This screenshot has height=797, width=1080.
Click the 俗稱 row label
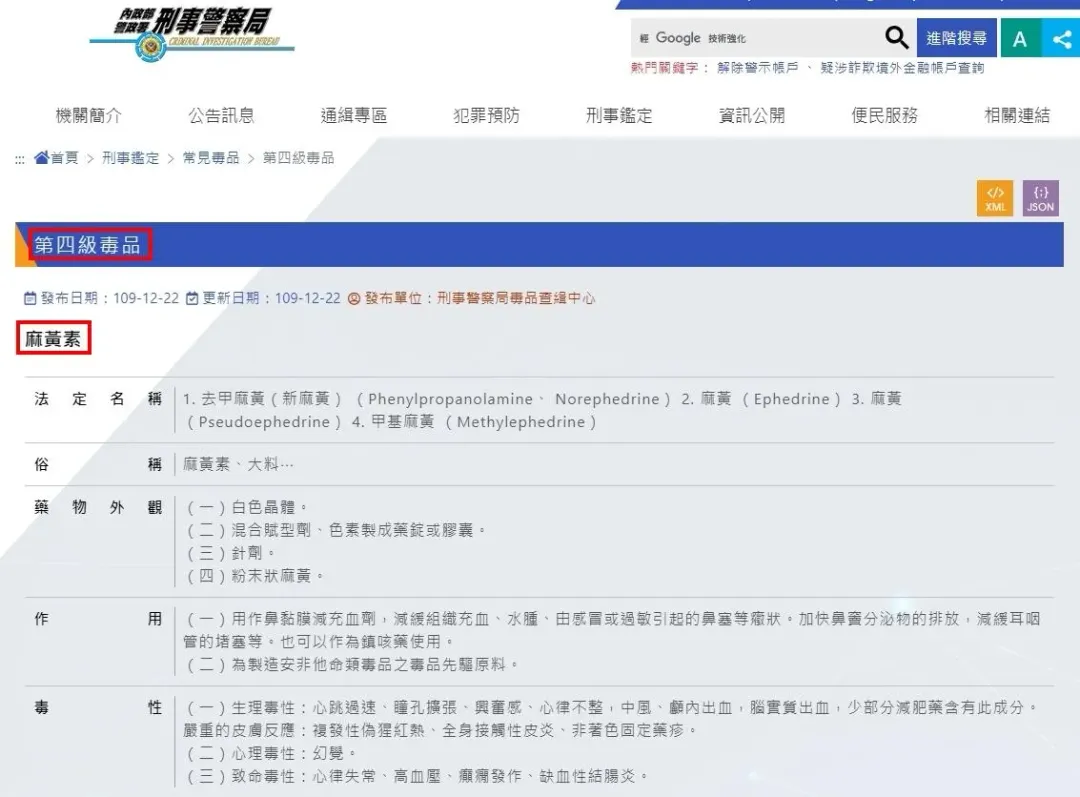point(98,464)
